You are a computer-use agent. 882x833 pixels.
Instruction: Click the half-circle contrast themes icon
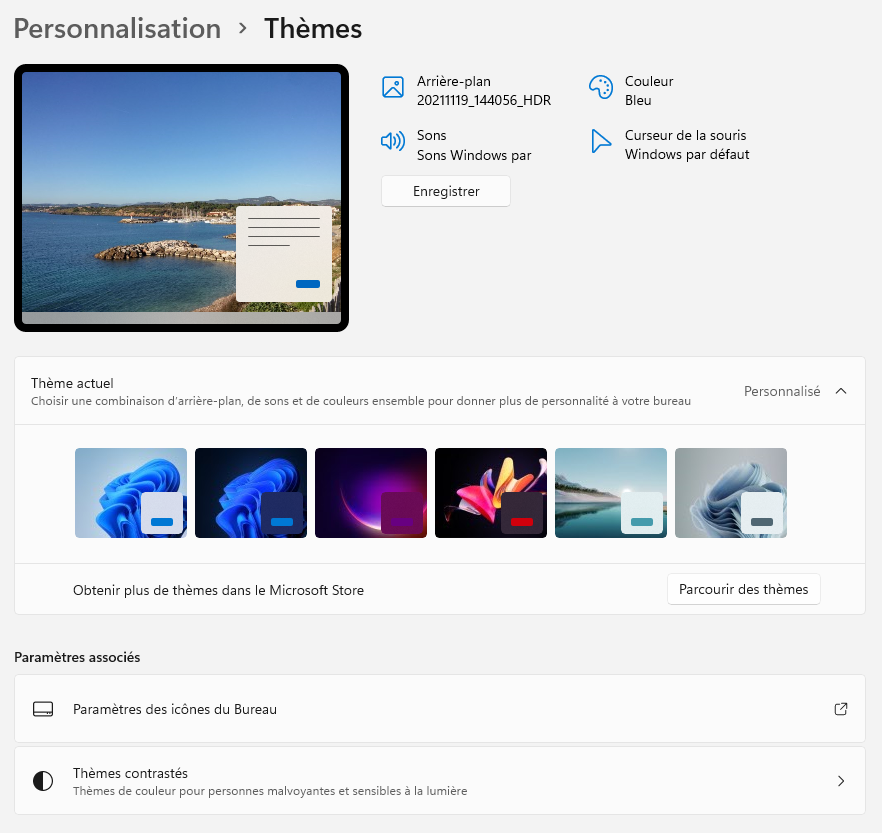tap(43, 781)
